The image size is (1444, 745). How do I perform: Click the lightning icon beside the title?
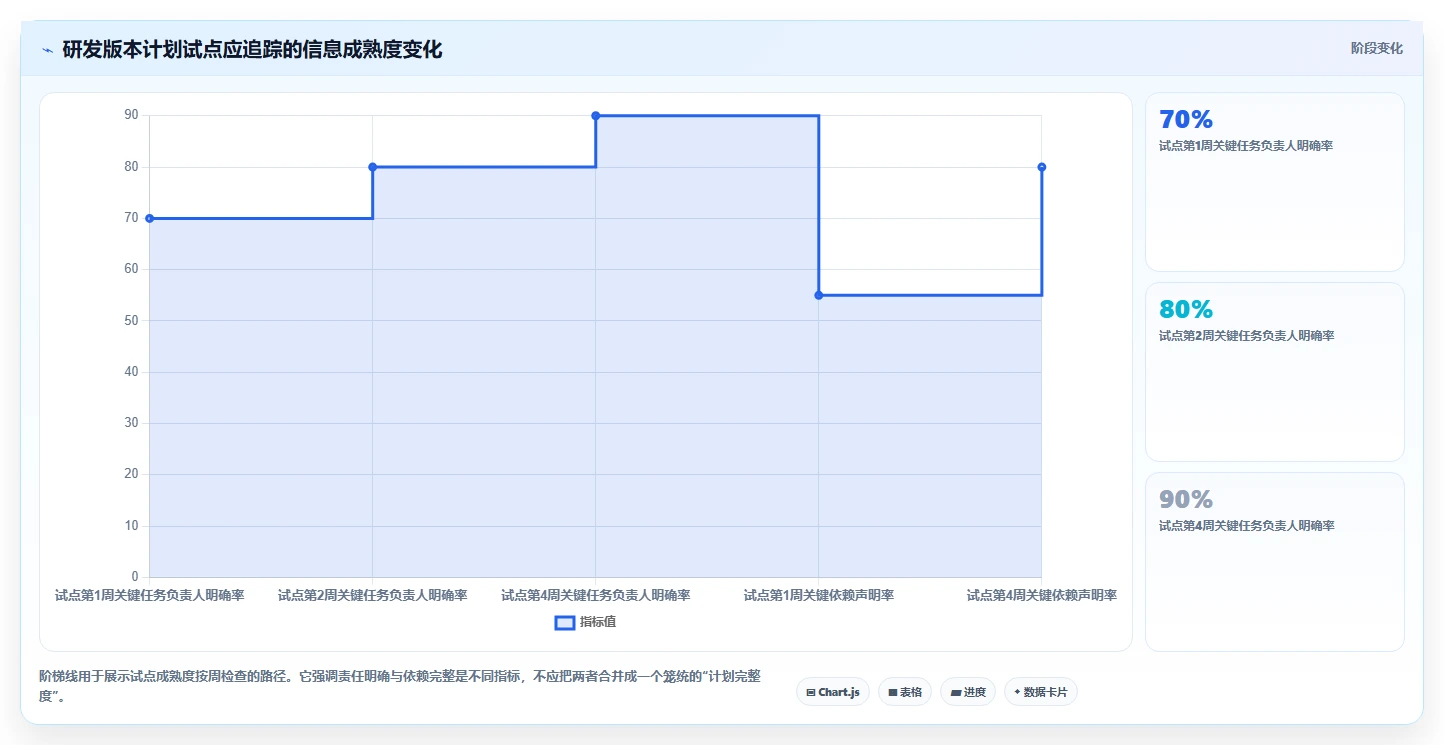[47, 49]
